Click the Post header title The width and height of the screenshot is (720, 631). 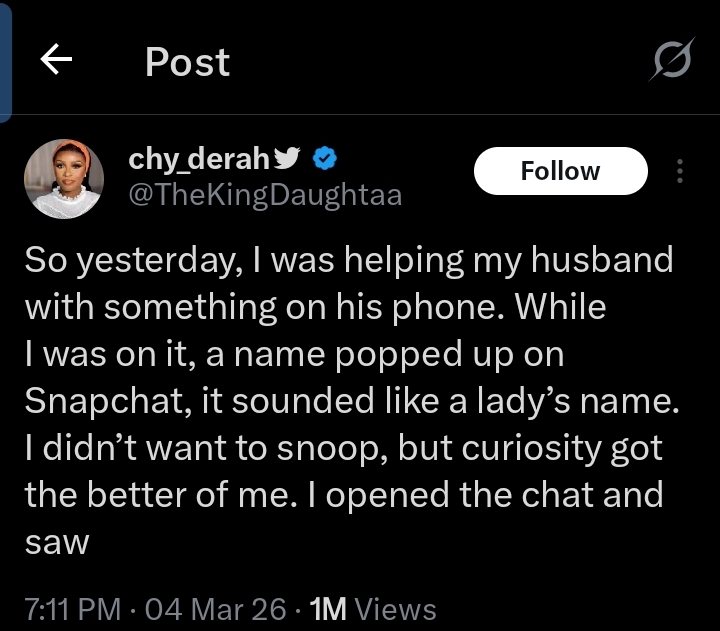coord(187,62)
